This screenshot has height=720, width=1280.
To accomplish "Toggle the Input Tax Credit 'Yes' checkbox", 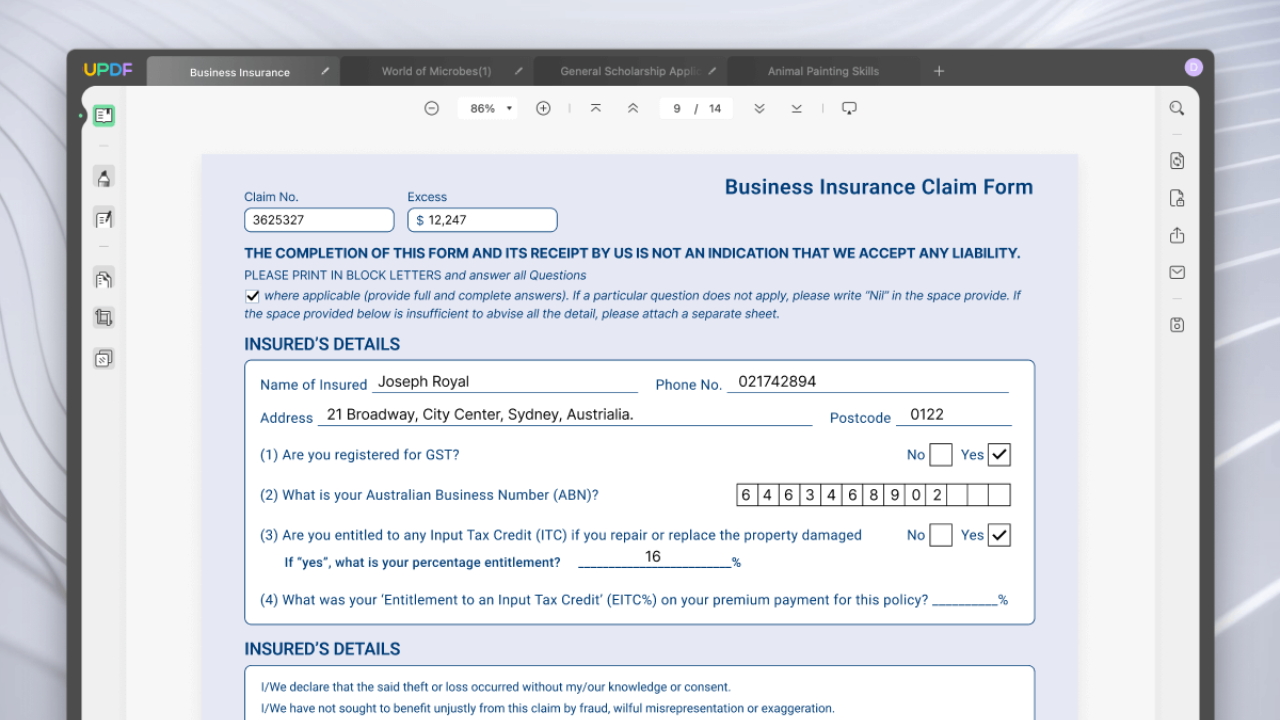I will coord(998,535).
